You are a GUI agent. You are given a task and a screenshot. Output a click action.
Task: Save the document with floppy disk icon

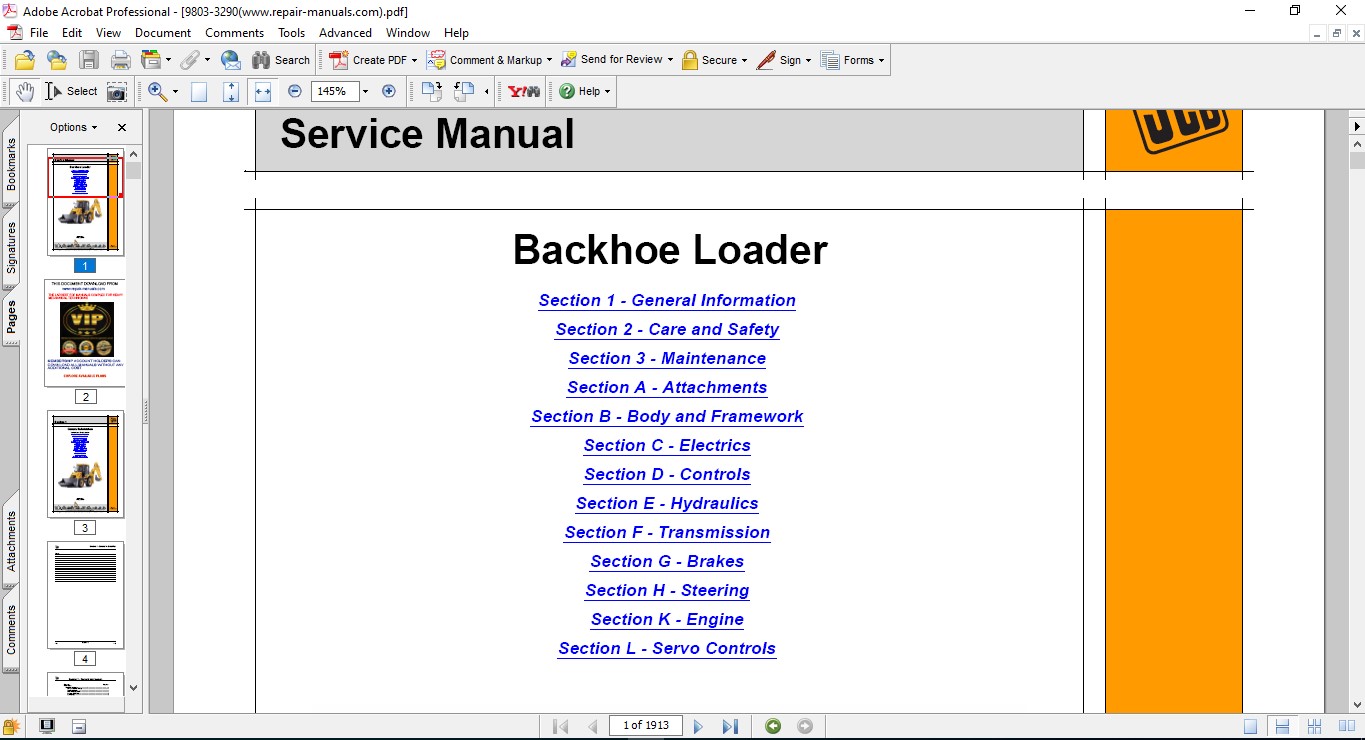point(89,60)
